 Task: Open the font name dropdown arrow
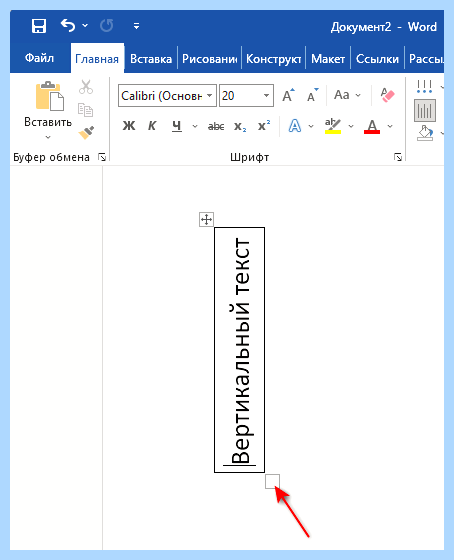210,96
